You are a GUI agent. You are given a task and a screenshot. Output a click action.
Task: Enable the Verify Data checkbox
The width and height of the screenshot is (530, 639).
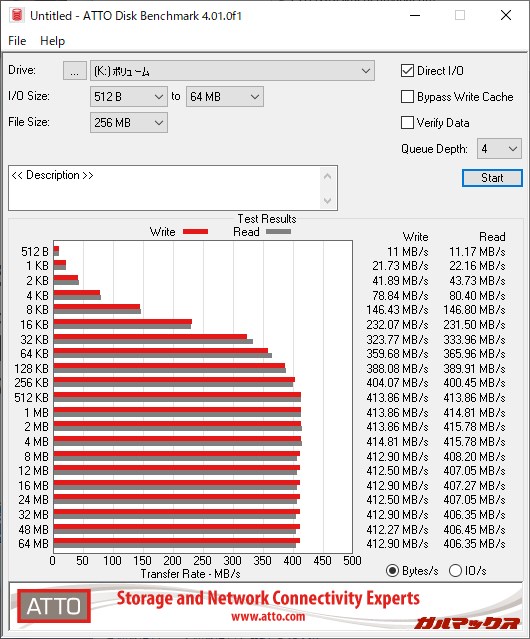tap(407, 123)
